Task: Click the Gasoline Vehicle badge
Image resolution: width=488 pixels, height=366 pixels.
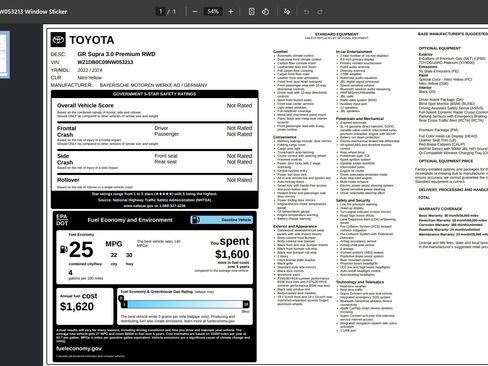Action: [222, 220]
